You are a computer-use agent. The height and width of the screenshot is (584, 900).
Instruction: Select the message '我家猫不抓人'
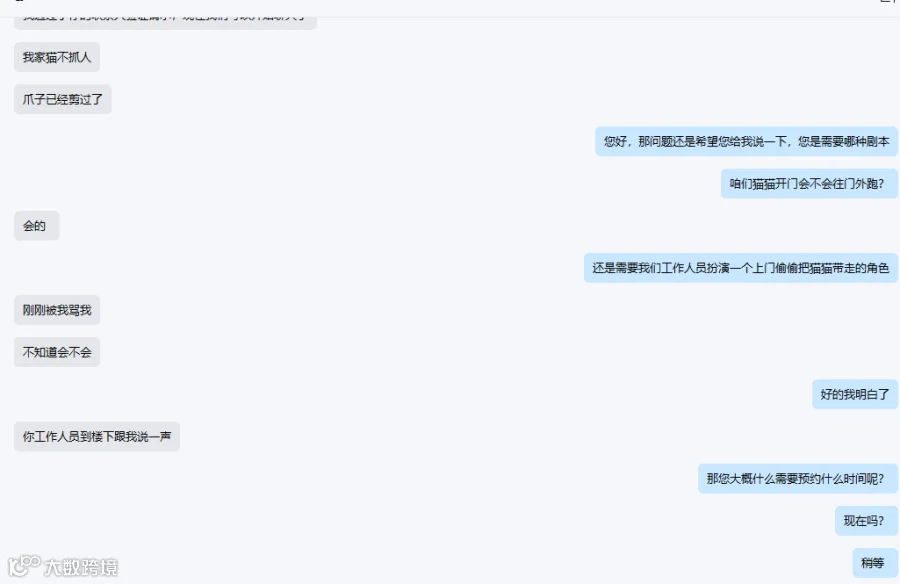coord(57,57)
